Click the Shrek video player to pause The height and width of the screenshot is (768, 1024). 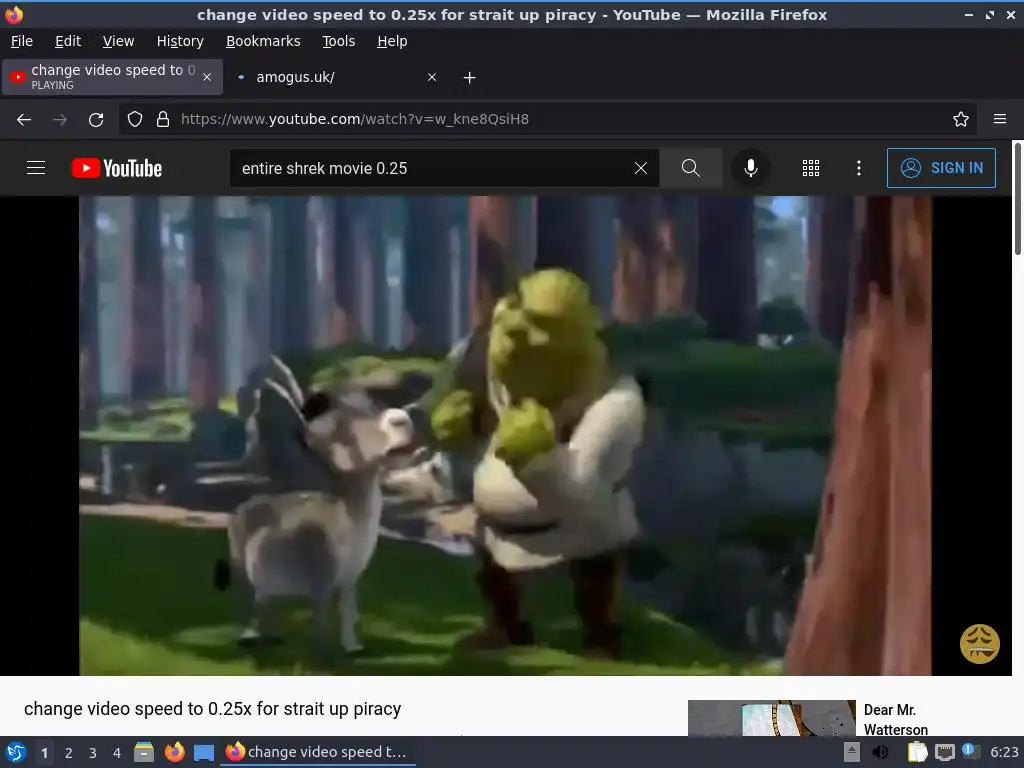tap(505, 436)
